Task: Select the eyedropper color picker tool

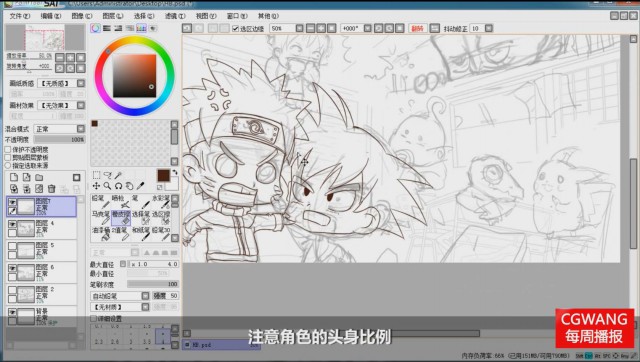Action: pyautogui.click(x=140, y=186)
